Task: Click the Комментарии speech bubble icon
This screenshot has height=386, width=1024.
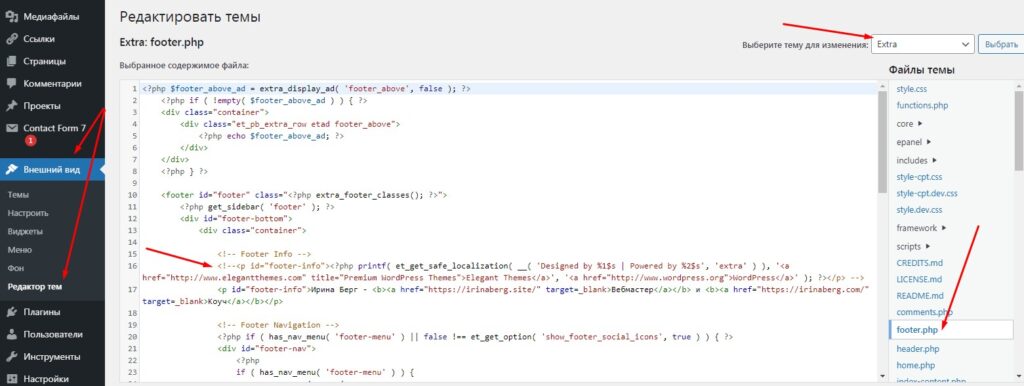Action: [11, 84]
